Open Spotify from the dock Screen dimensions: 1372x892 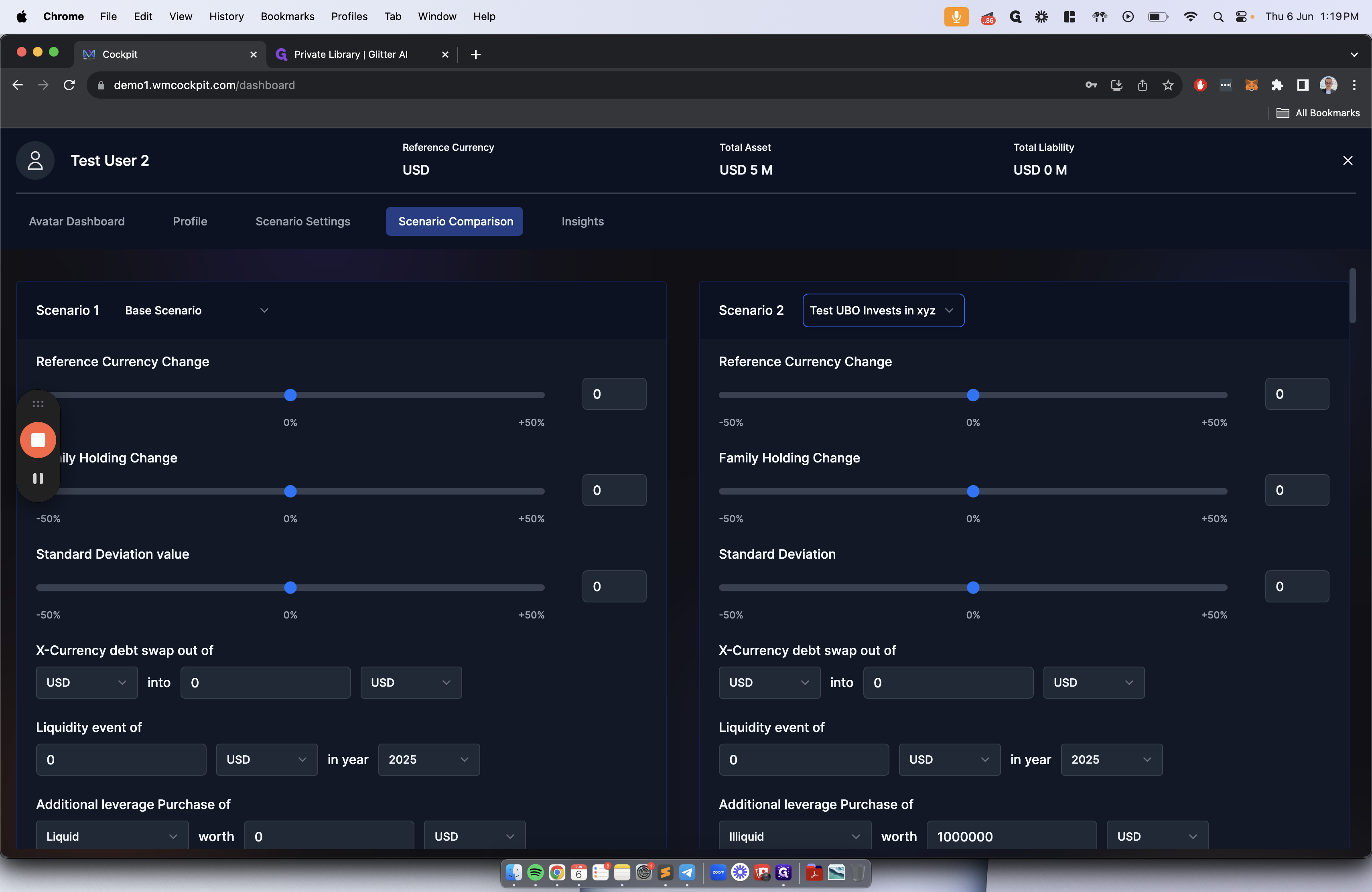click(535, 872)
